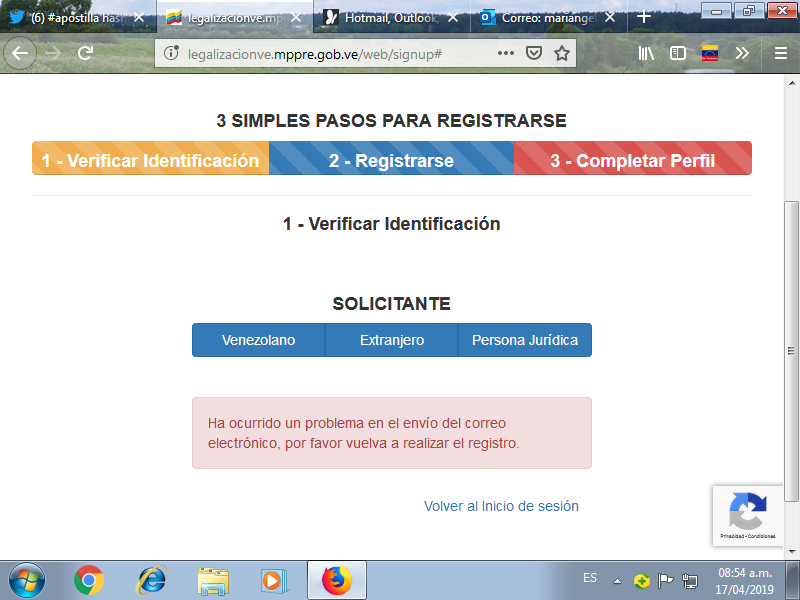Image resolution: width=800 pixels, height=600 pixels.
Task: Open the Firefox hamburger menu
Action: coord(781,53)
